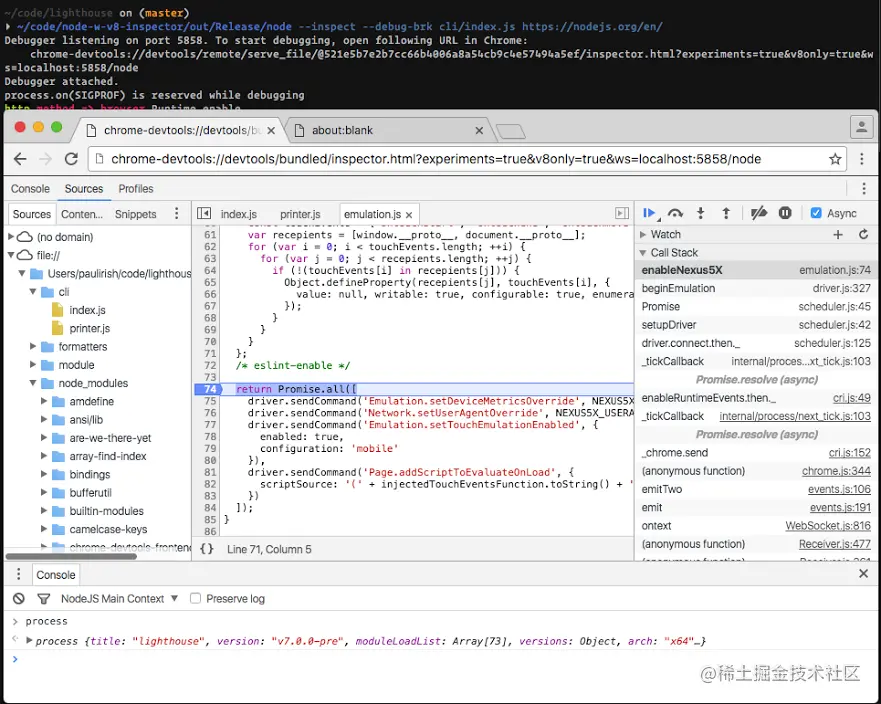The width and height of the screenshot is (881, 704).
Task: Toggle the Async checkbox
Action: (816, 213)
